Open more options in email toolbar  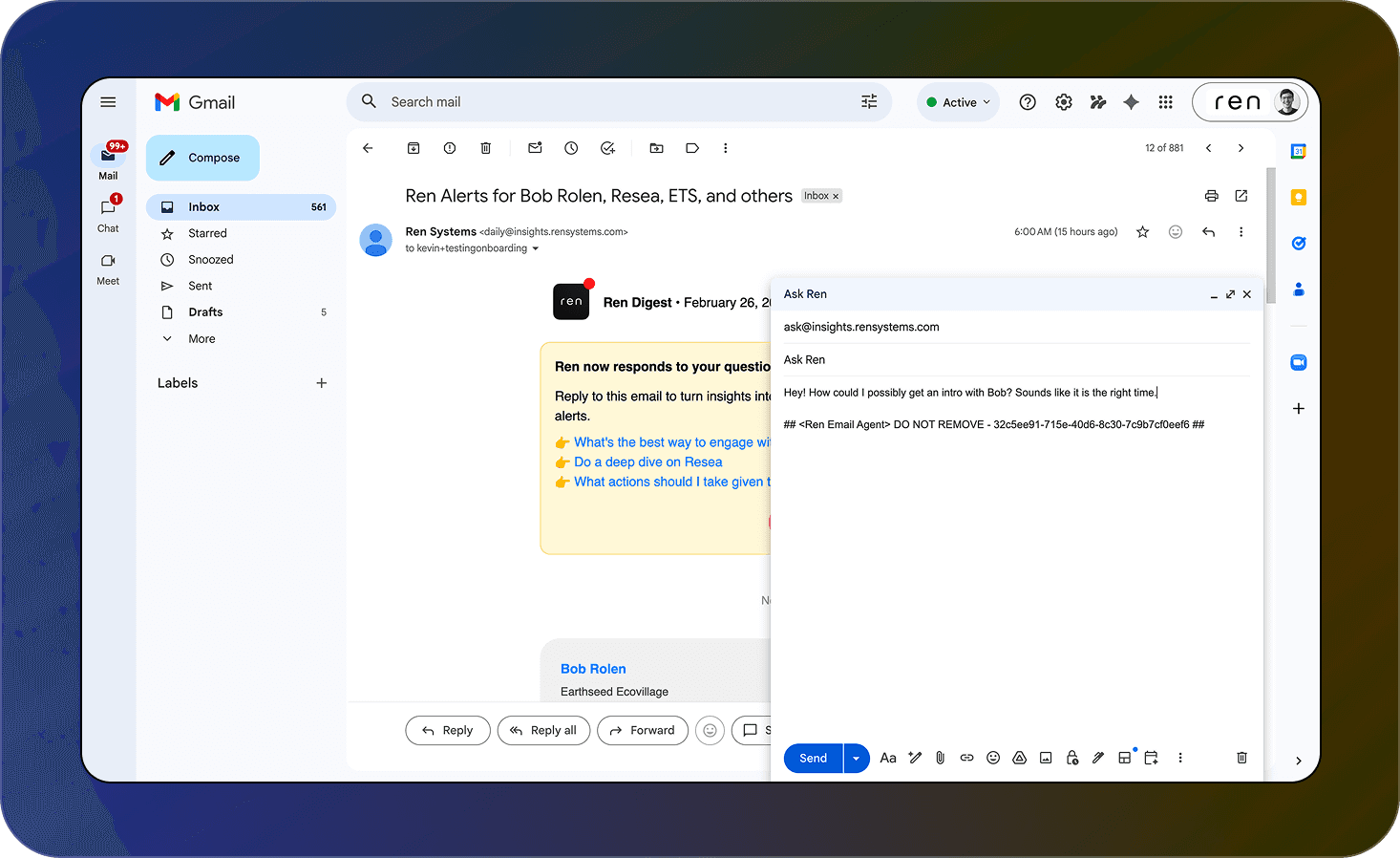click(x=726, y=148)
